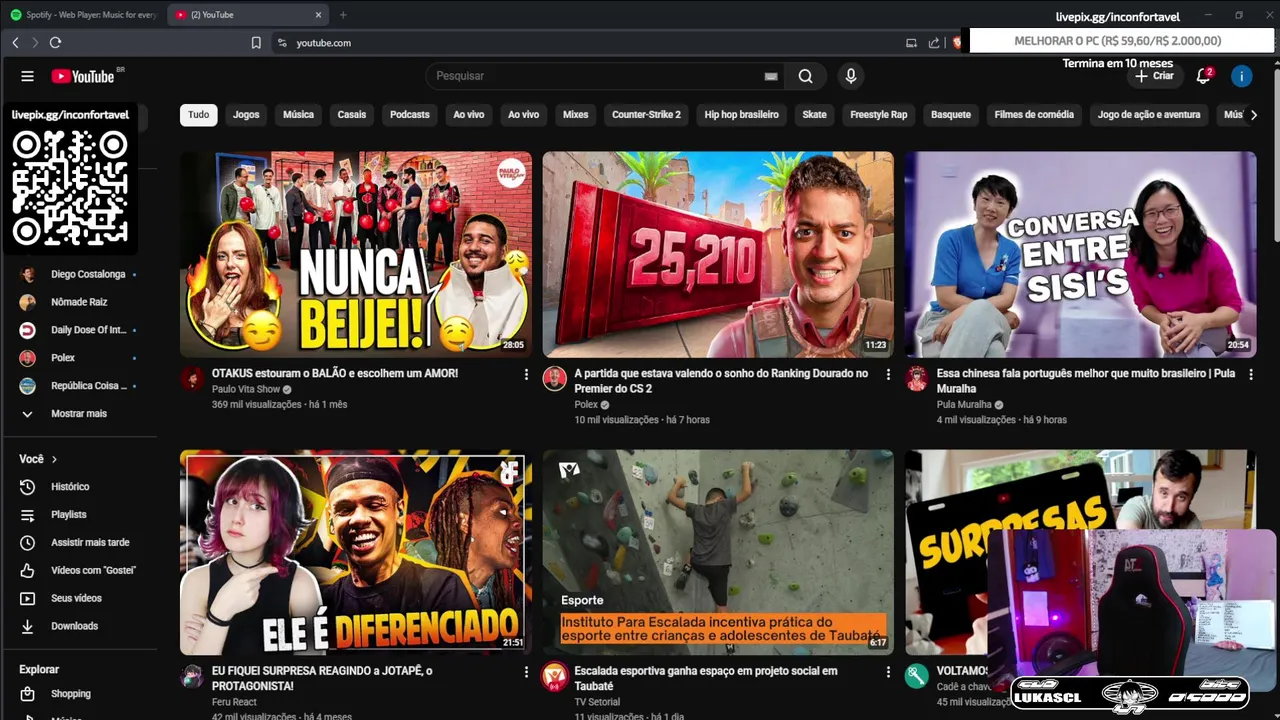
Task: Select the Música filter chip
Action: (298, 115)
